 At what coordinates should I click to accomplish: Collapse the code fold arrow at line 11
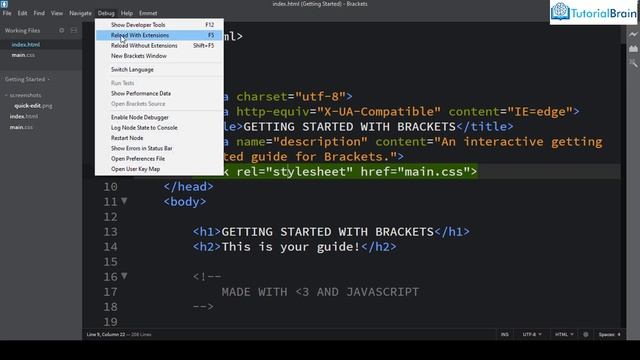pos(124,201)
